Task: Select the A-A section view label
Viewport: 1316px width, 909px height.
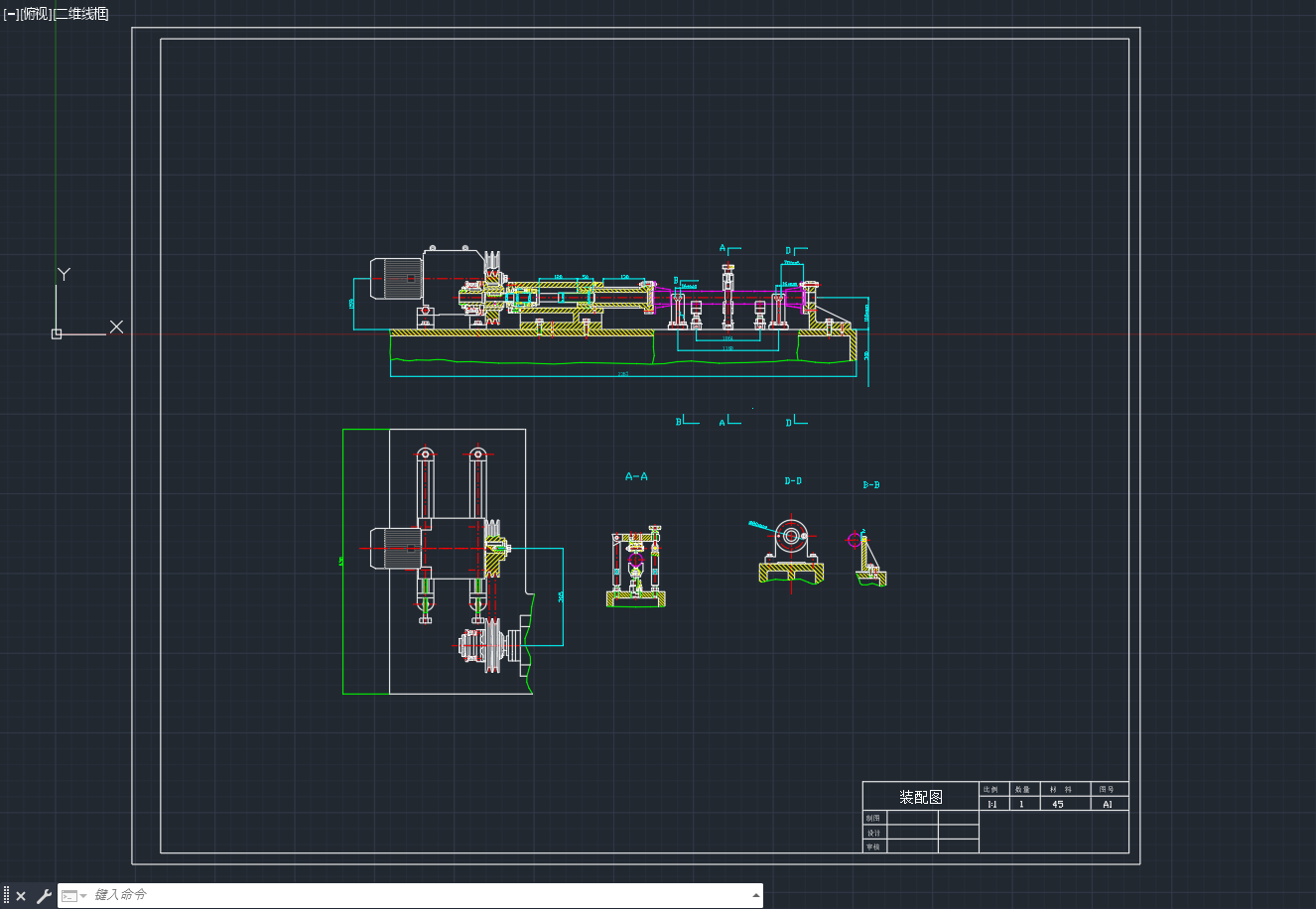Action: (x=636, y=476)
